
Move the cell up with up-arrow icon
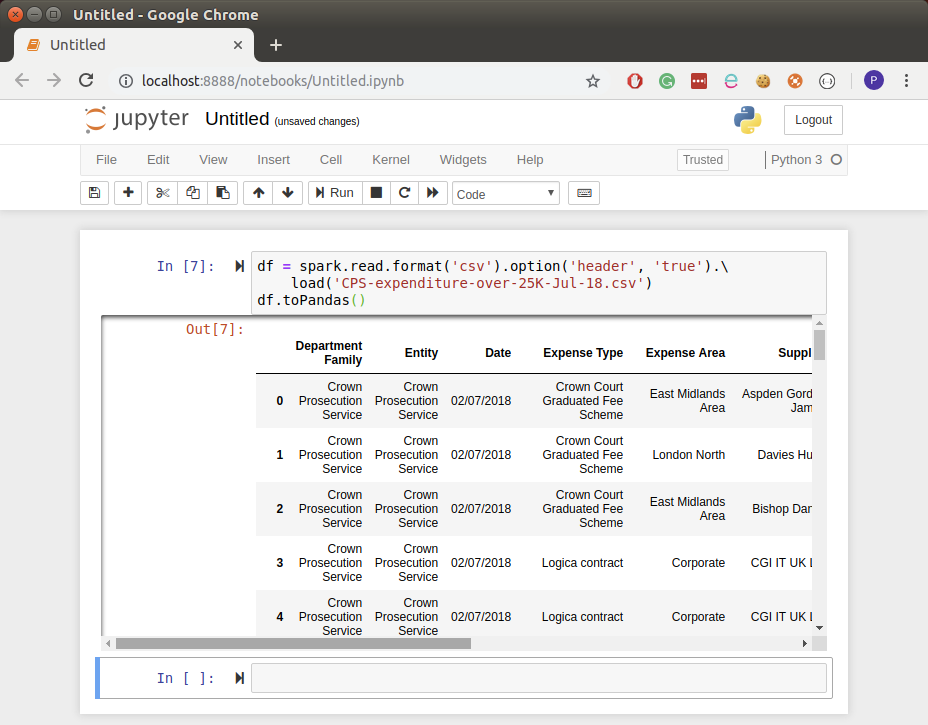pyautogui.click(x=258, y=192)
